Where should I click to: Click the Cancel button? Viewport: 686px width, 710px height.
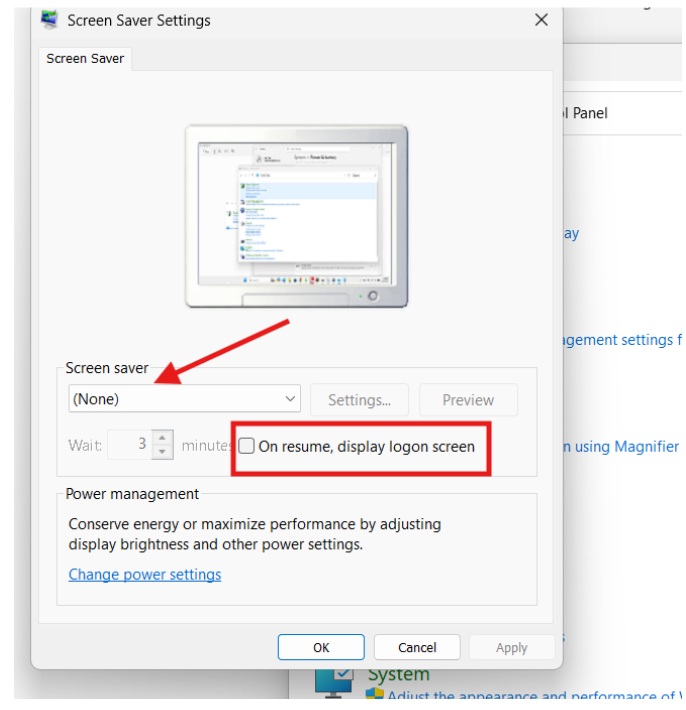[x=417, y=648]
